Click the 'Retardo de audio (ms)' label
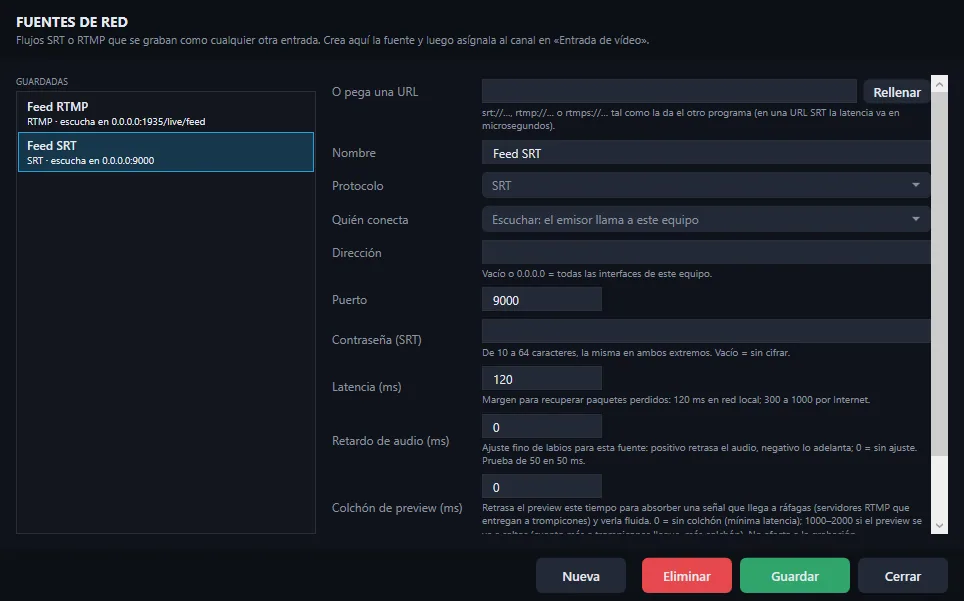Screen dimensions: 964x601 click(x=390, y=441)
